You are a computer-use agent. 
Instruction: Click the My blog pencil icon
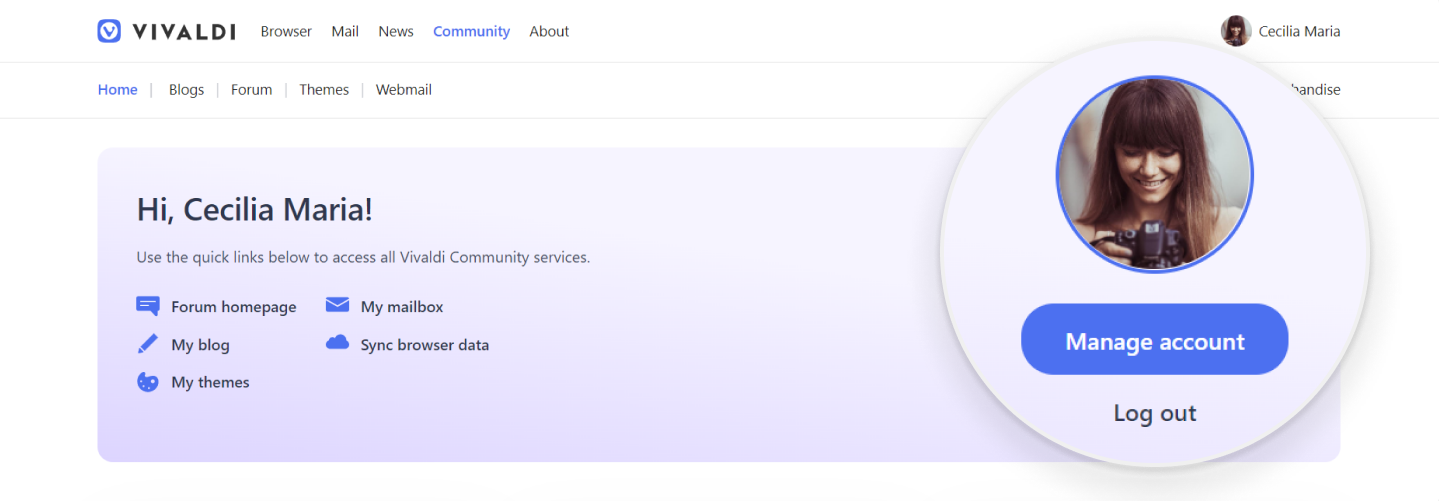(x=148, y=344)
